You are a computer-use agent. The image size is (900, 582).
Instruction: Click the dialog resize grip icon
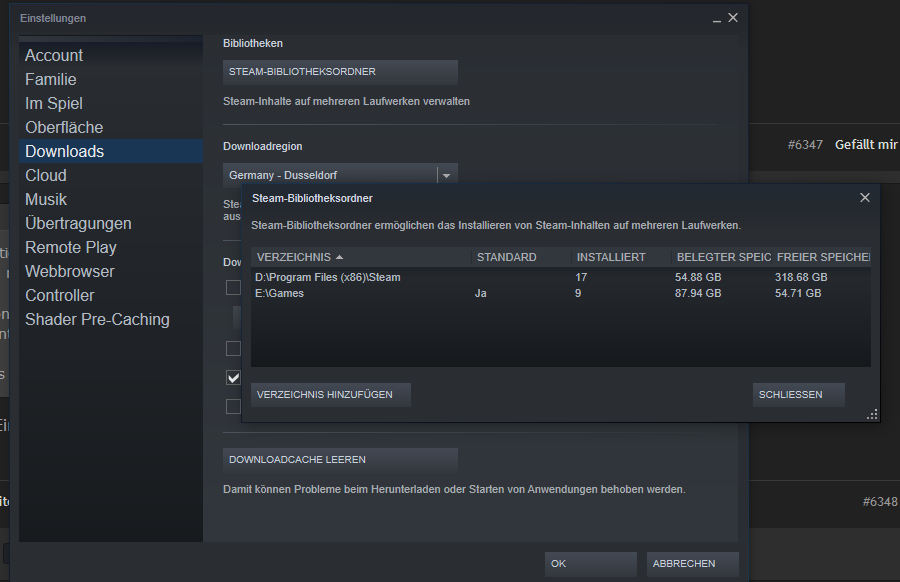pyautogui.click(x=872, y=415)
